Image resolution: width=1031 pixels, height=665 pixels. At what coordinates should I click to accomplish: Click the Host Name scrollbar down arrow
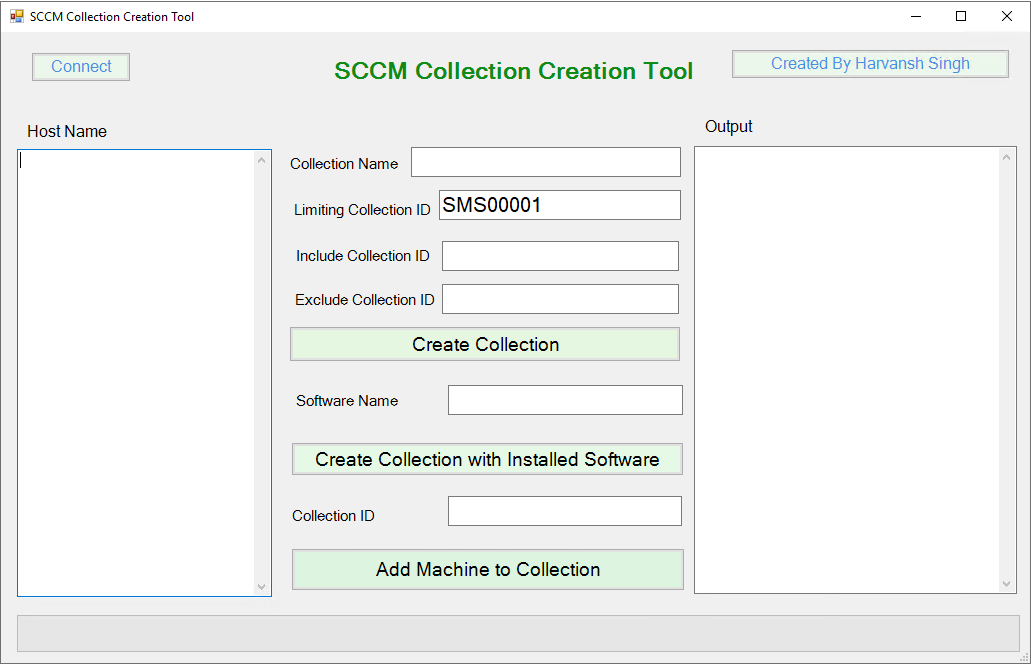262,587
